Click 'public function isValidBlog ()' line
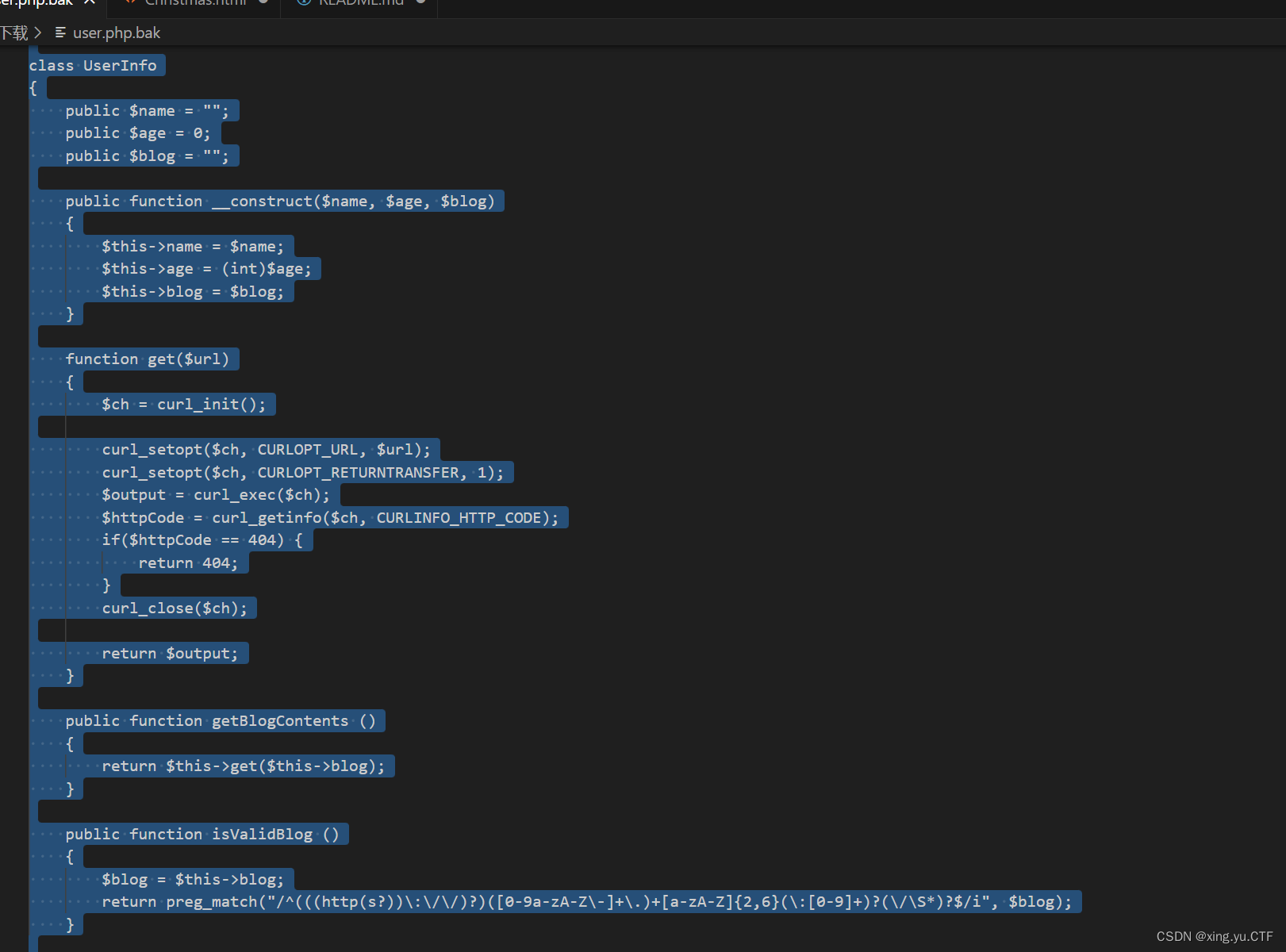This screenshot has height=952, width=1286. [202, 835]
